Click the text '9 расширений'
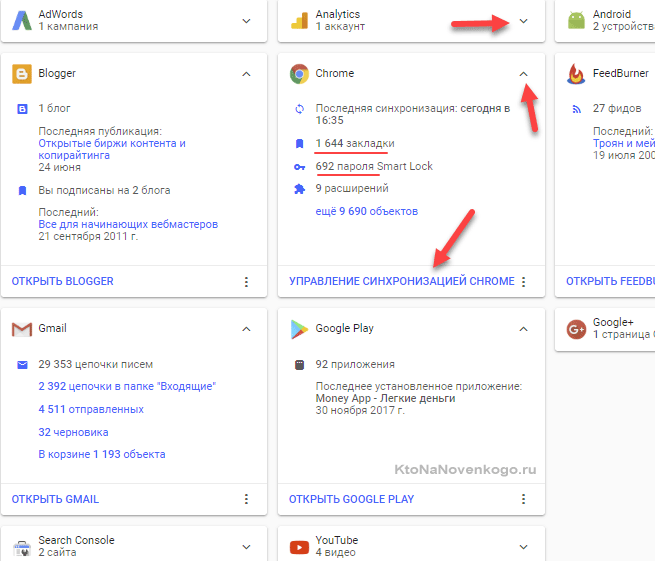Screen dimensions: 655x561 point(352,188)
